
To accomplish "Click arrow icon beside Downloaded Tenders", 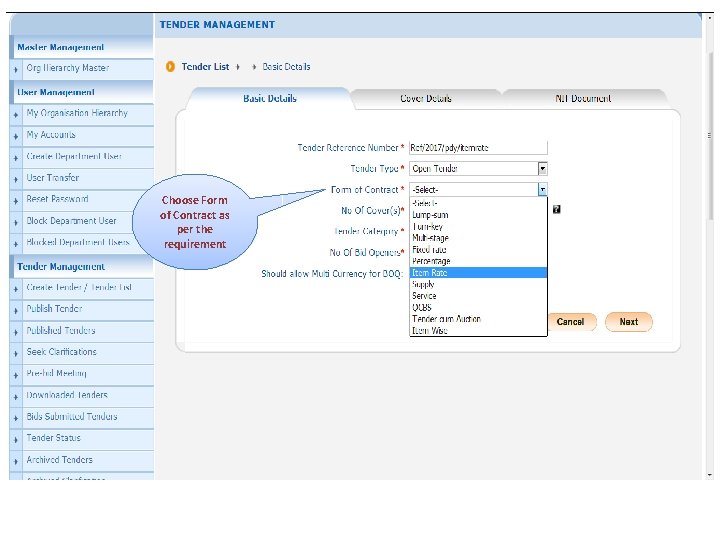I will tap(16, 397).
